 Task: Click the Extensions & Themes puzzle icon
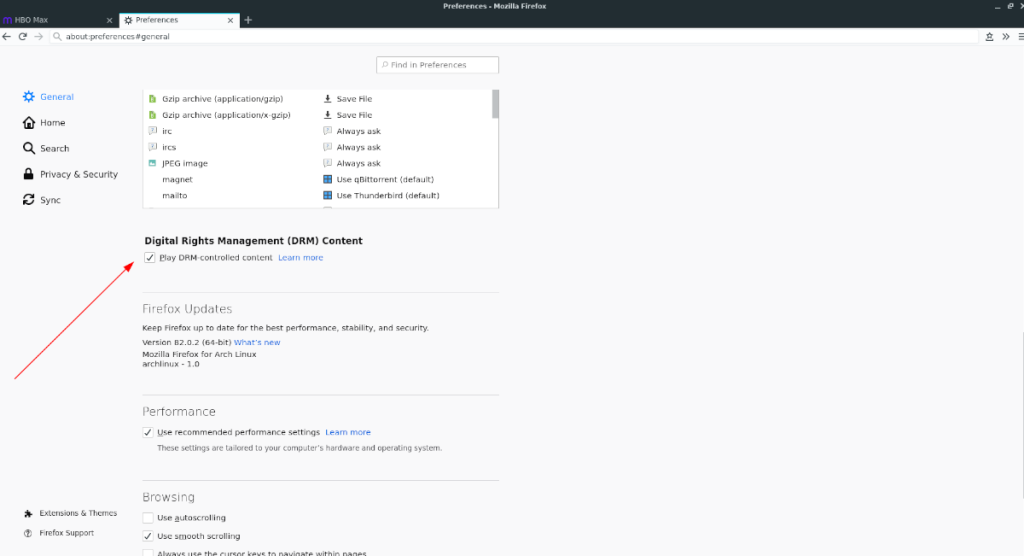tap(28, 513)
